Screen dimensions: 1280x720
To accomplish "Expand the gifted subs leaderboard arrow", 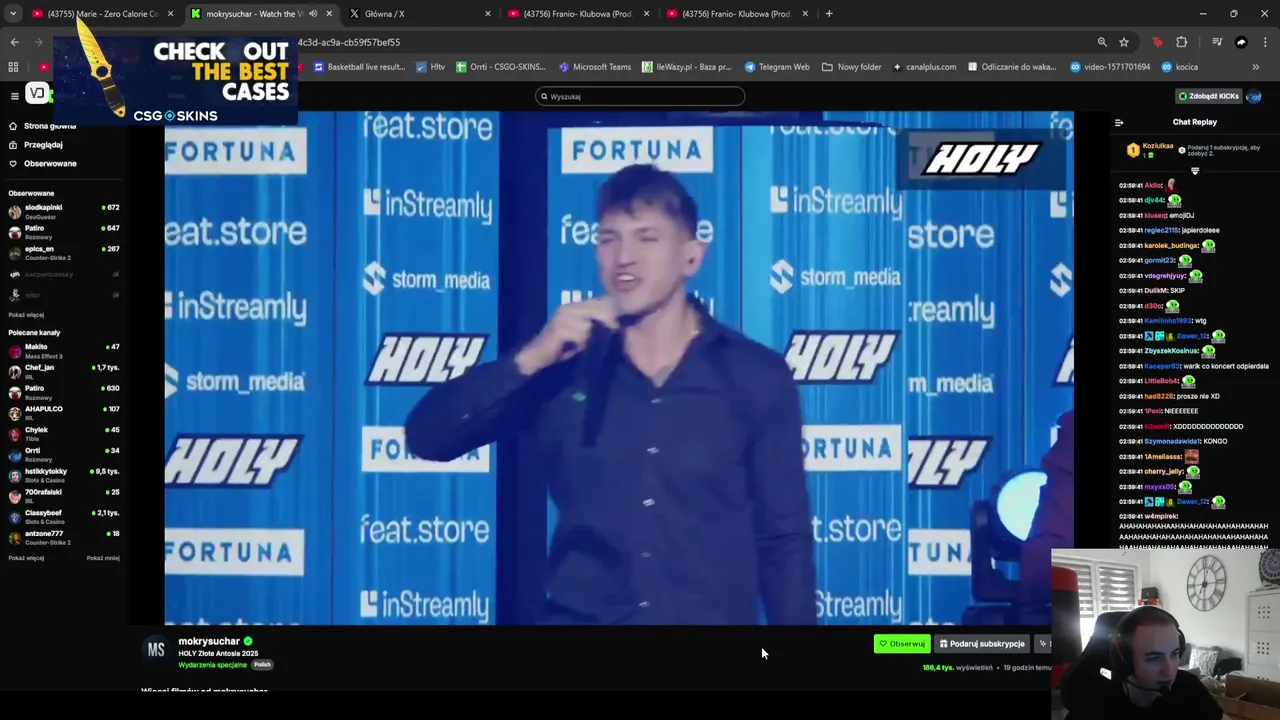I will [x=1195, y=171].
